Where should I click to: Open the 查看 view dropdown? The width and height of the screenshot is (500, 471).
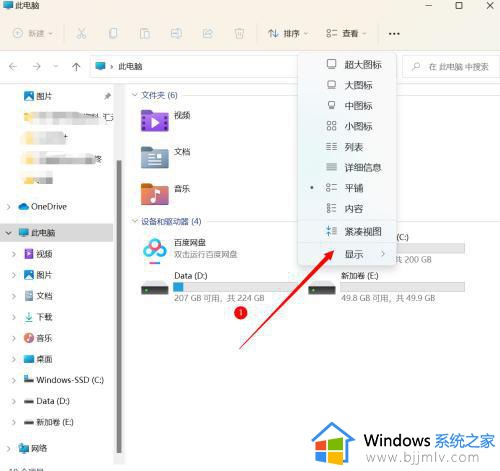click(x=346, y=33)
